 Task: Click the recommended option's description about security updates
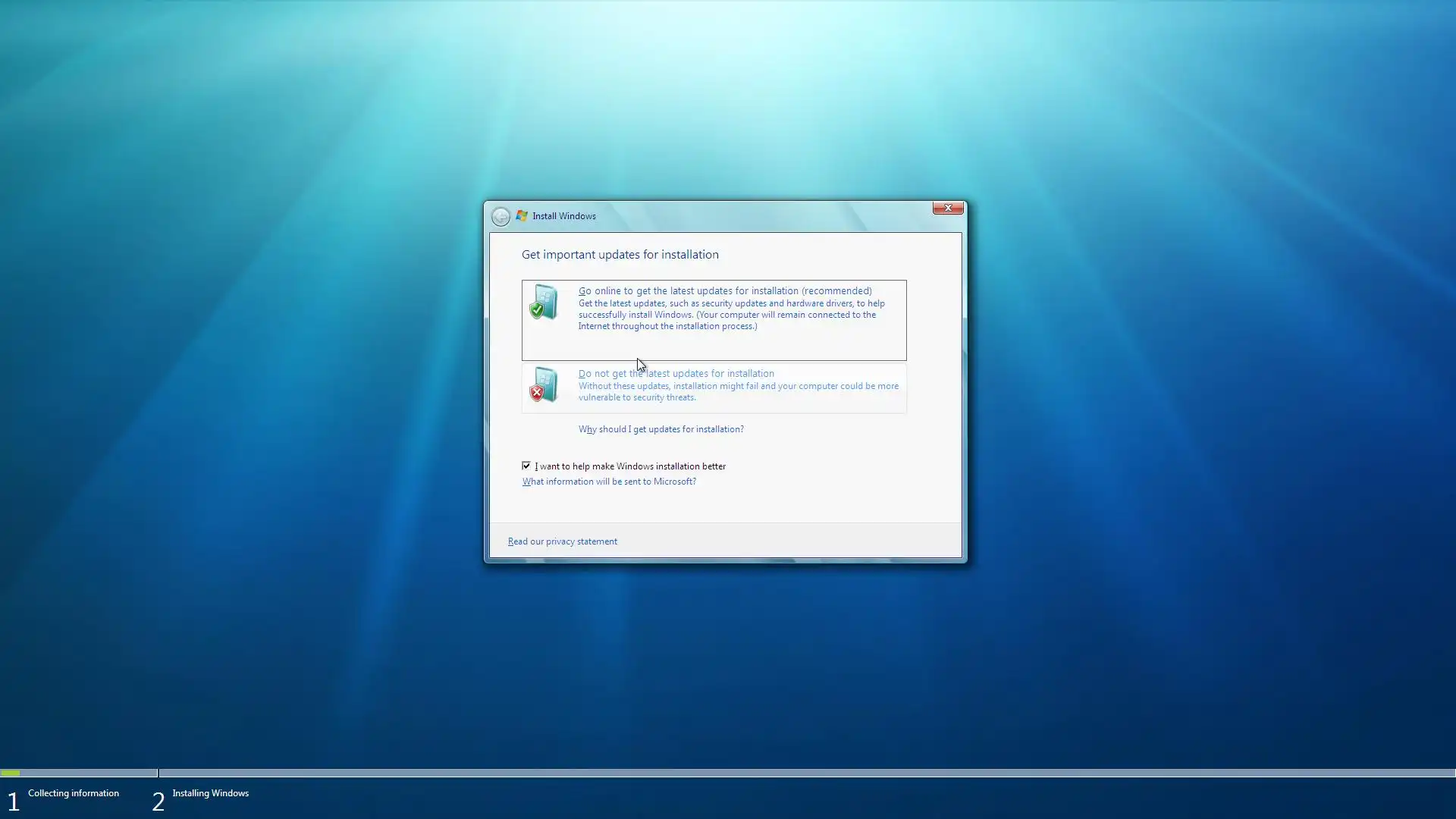pyautogui.click(x=730, y=315)
